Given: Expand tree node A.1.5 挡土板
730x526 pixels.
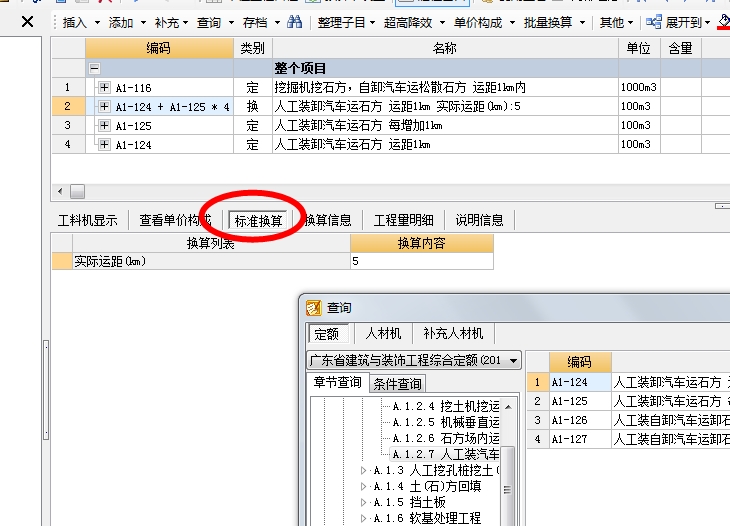Looking at the screenshot, I should (364, 502).
